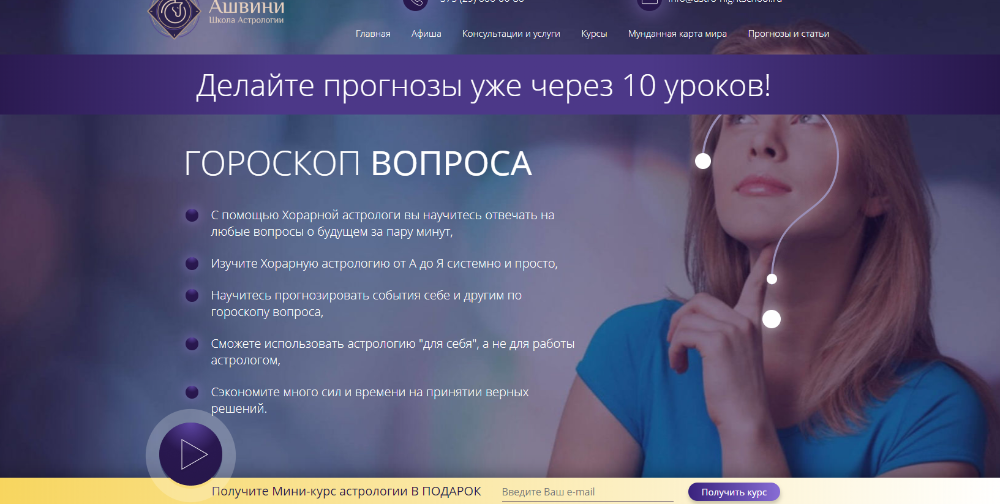
Task: Click the email envelope icon in header
Action: 649,3
